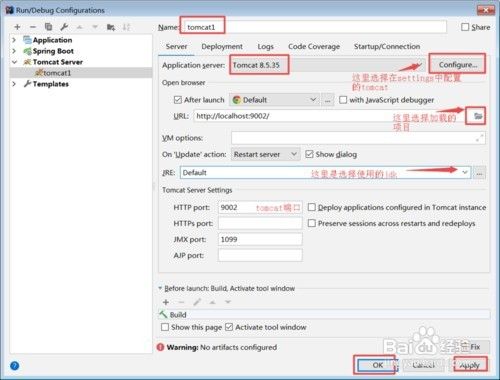
Task: Expand Spring Boot tree node
Action: coord(14,51)
